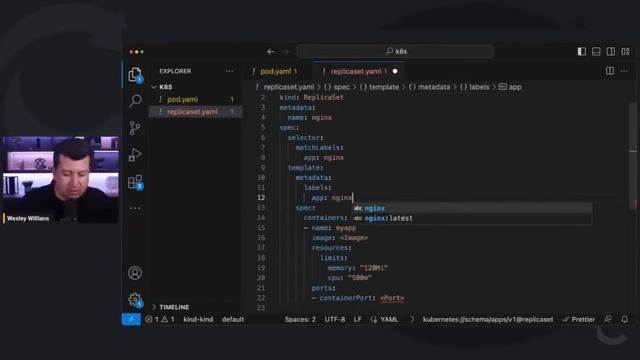The height and width of the screenshot is (360, 640).
Task: Click Prettier status bar item
Action: point(579,319)
